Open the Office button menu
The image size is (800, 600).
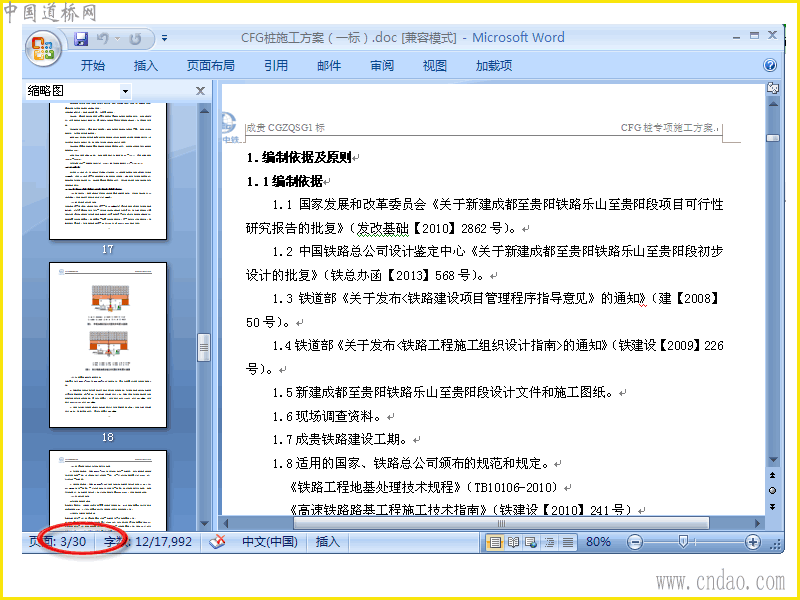43,48
